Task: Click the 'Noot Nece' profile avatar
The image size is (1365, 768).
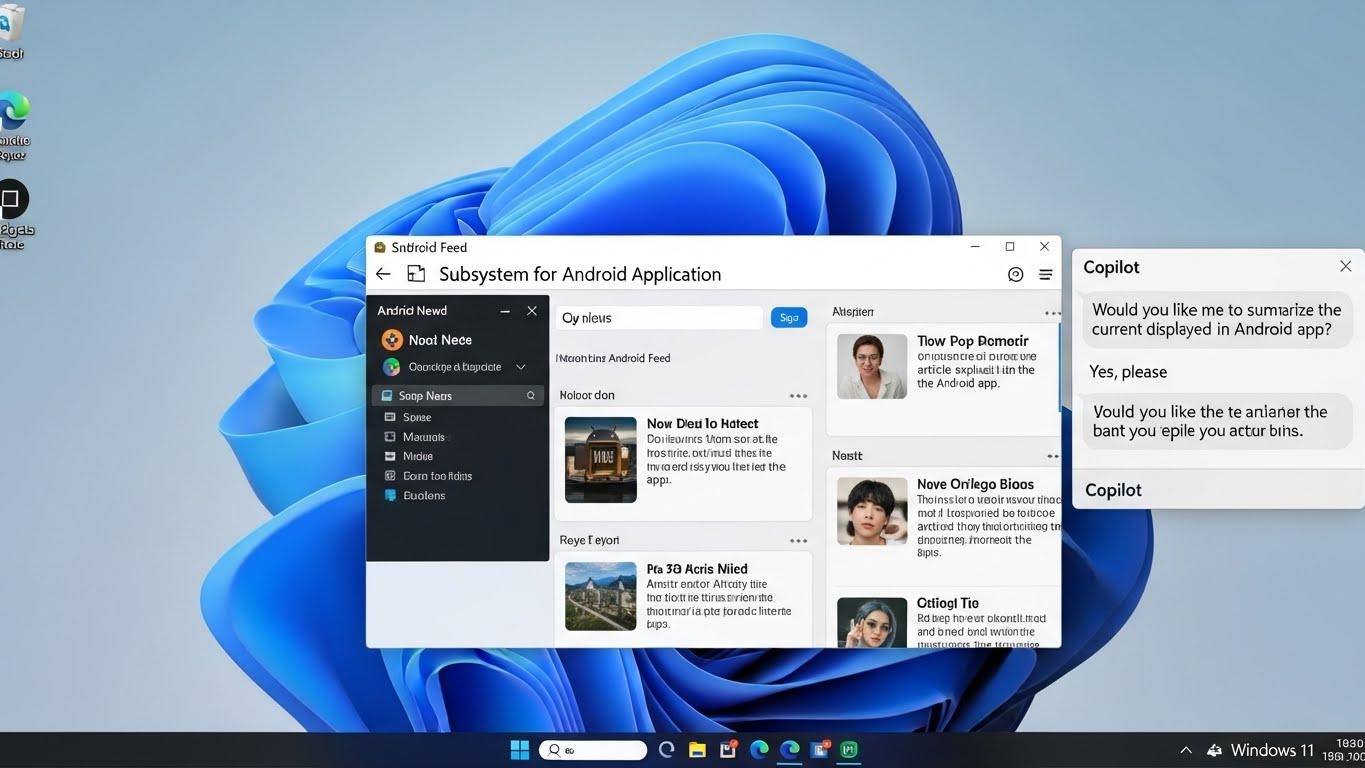Action: (391, 339)
